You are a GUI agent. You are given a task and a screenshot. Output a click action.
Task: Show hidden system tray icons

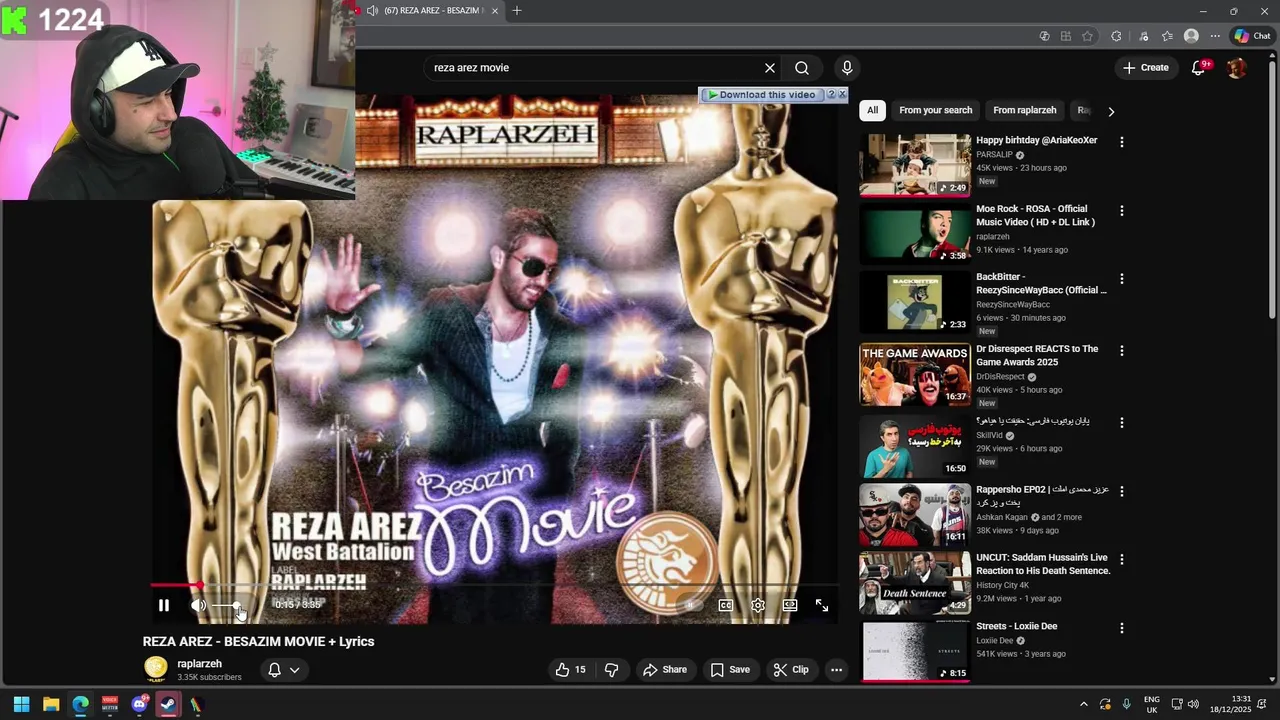point(1083,705)
